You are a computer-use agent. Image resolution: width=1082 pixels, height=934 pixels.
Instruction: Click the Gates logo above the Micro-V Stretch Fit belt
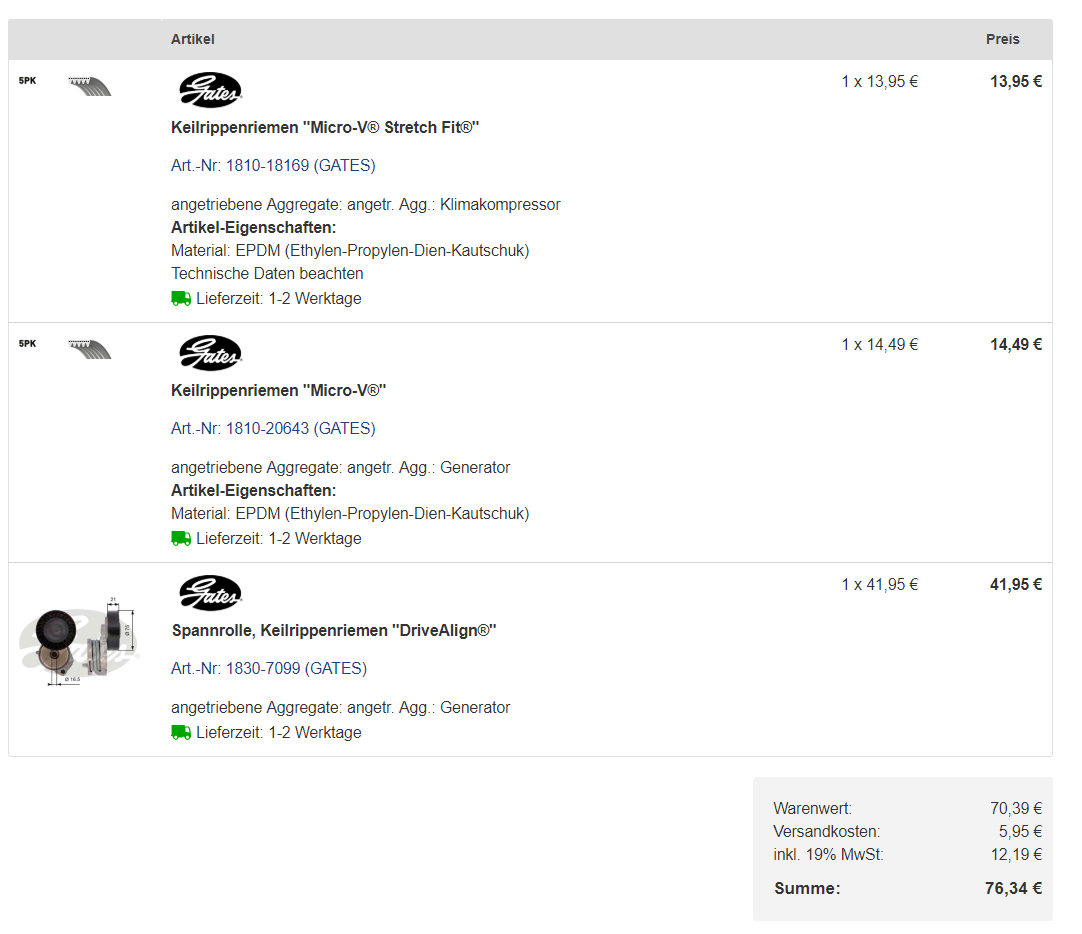[210, 90]
